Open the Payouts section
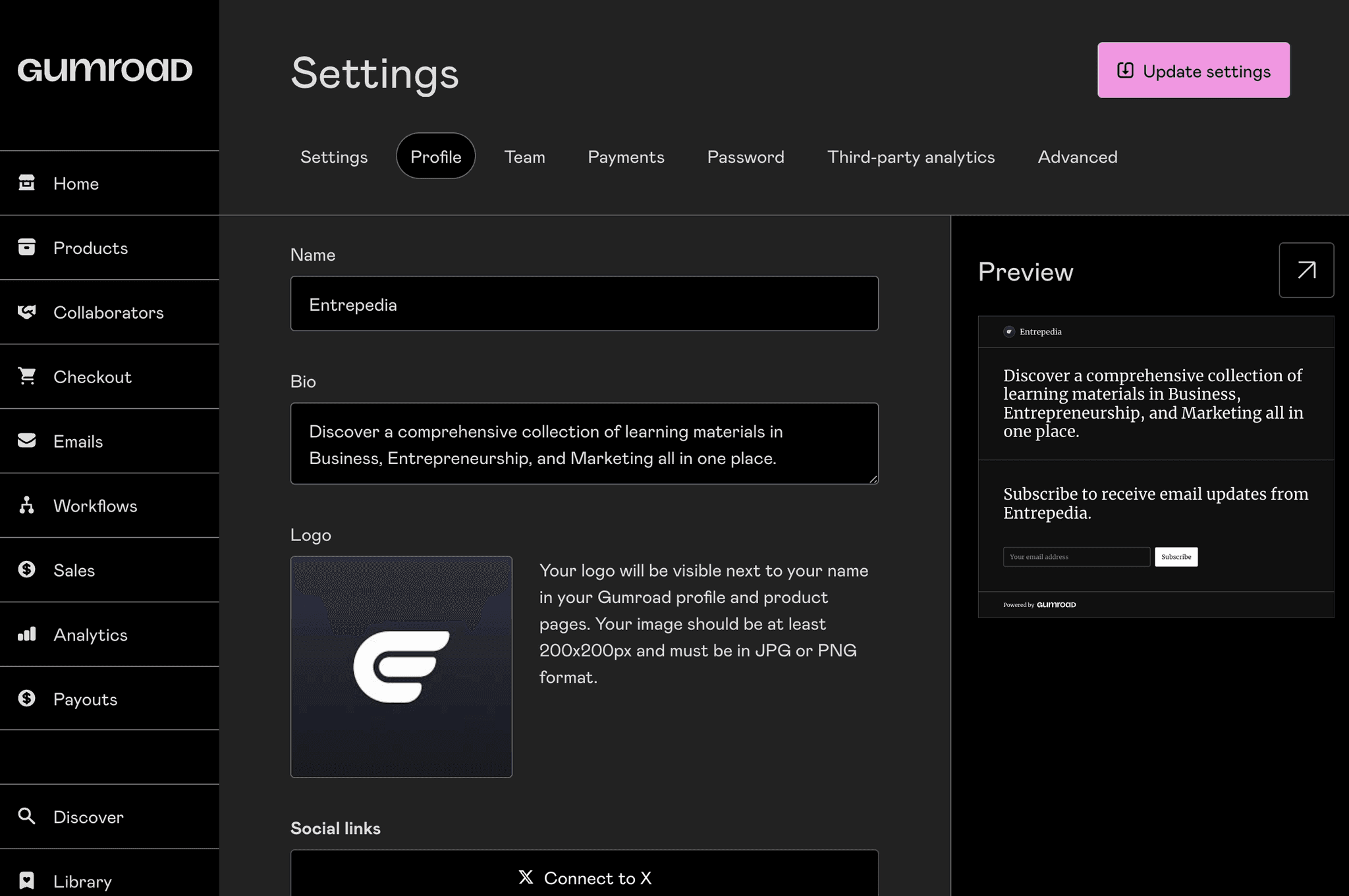 [x=85, y=698]
